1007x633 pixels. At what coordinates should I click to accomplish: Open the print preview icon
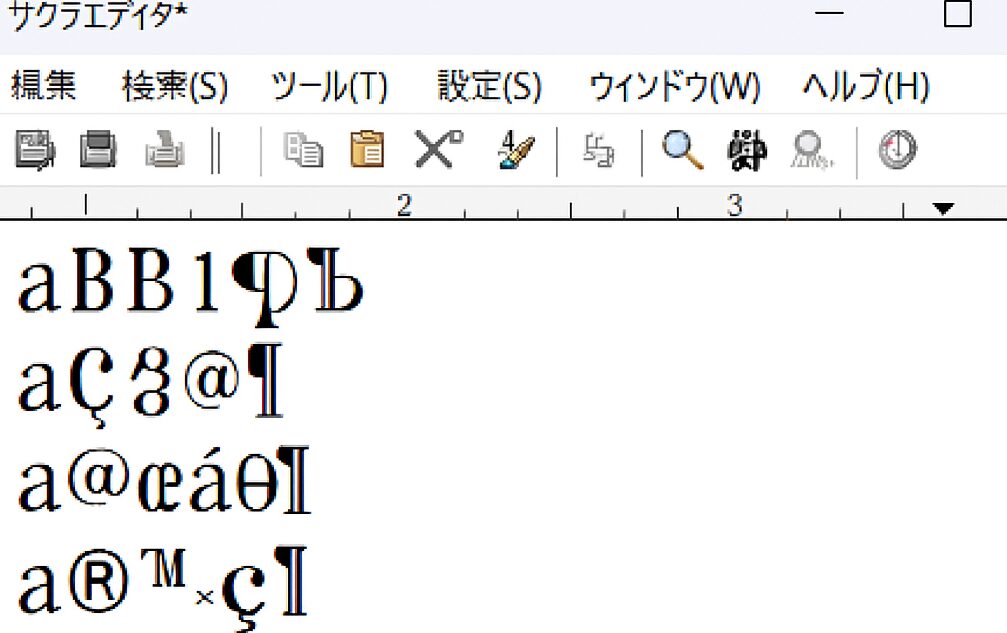tap(164, 150)
